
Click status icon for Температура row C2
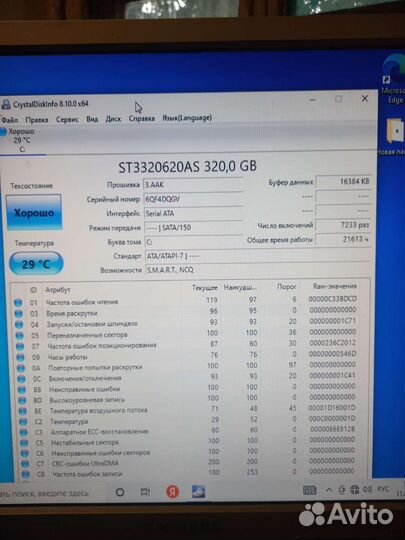(x=23, y=422)
